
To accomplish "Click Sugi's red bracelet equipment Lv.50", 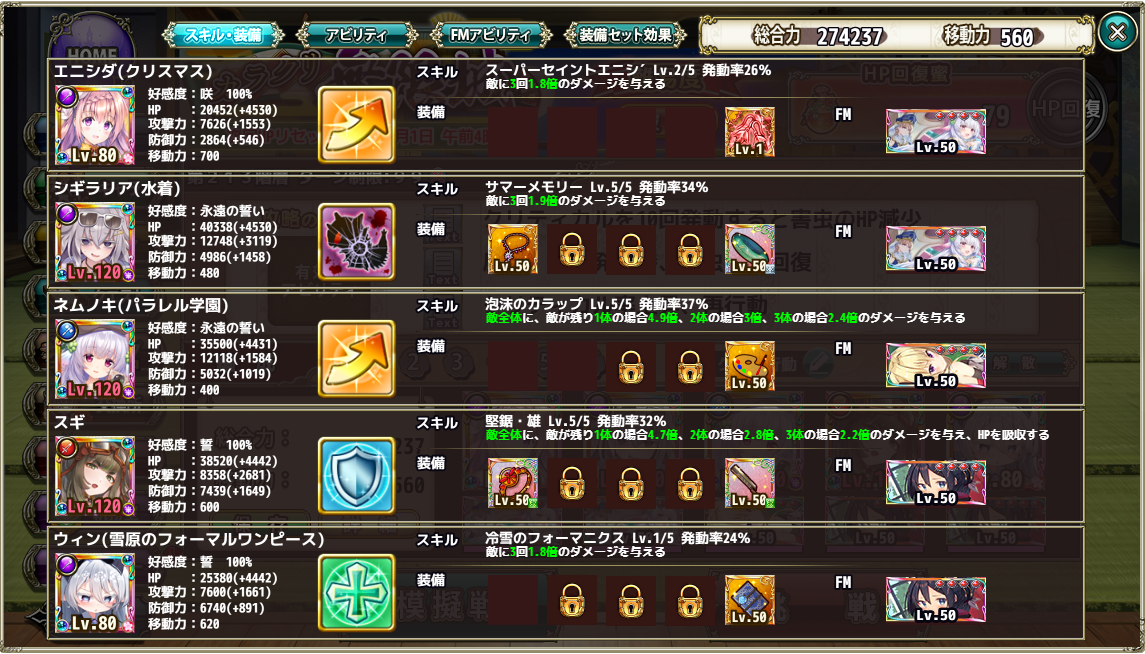I will coord(513,483).
